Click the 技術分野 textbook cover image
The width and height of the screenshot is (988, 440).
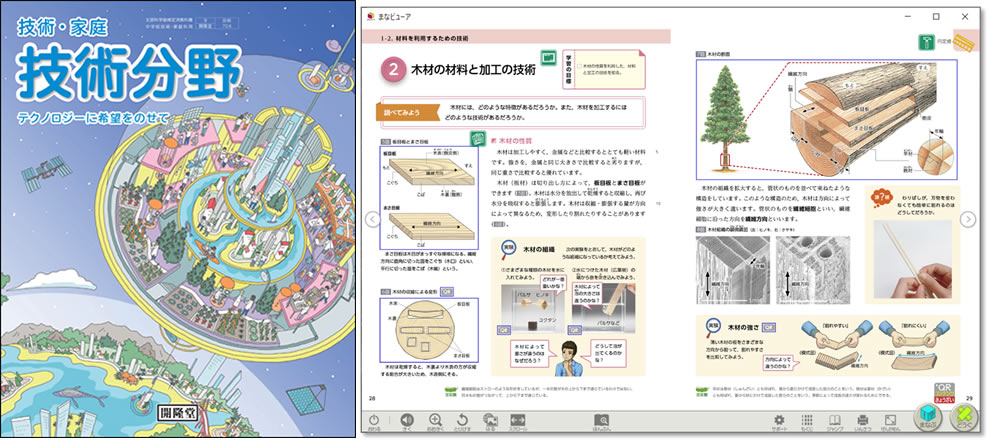click(177, 220)
